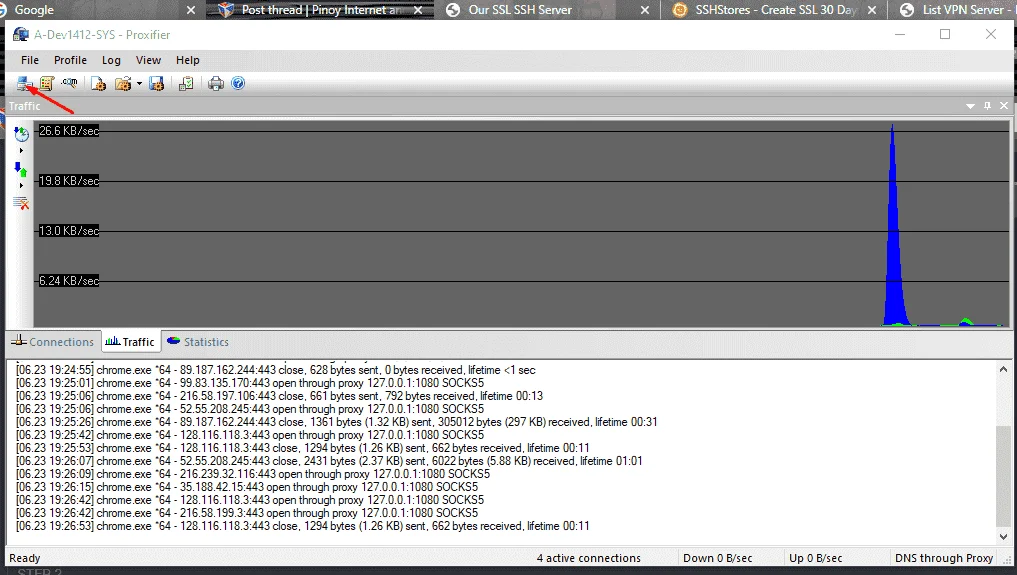The width and height of the screenshot is (1017, 575).
Task: Click 'DNS through Proxy' status entry
Action: (944, 558)
